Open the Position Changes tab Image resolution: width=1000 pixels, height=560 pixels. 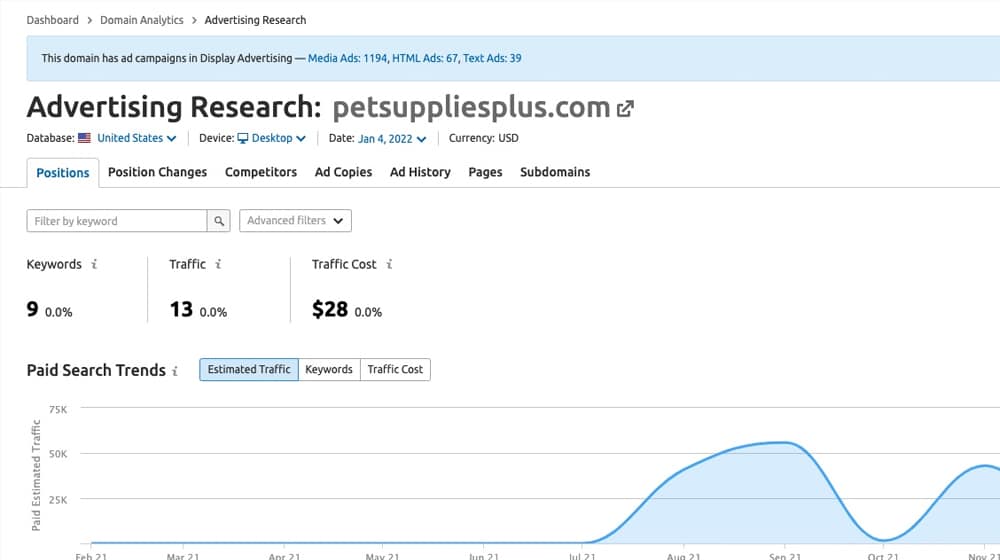[158, 172]
